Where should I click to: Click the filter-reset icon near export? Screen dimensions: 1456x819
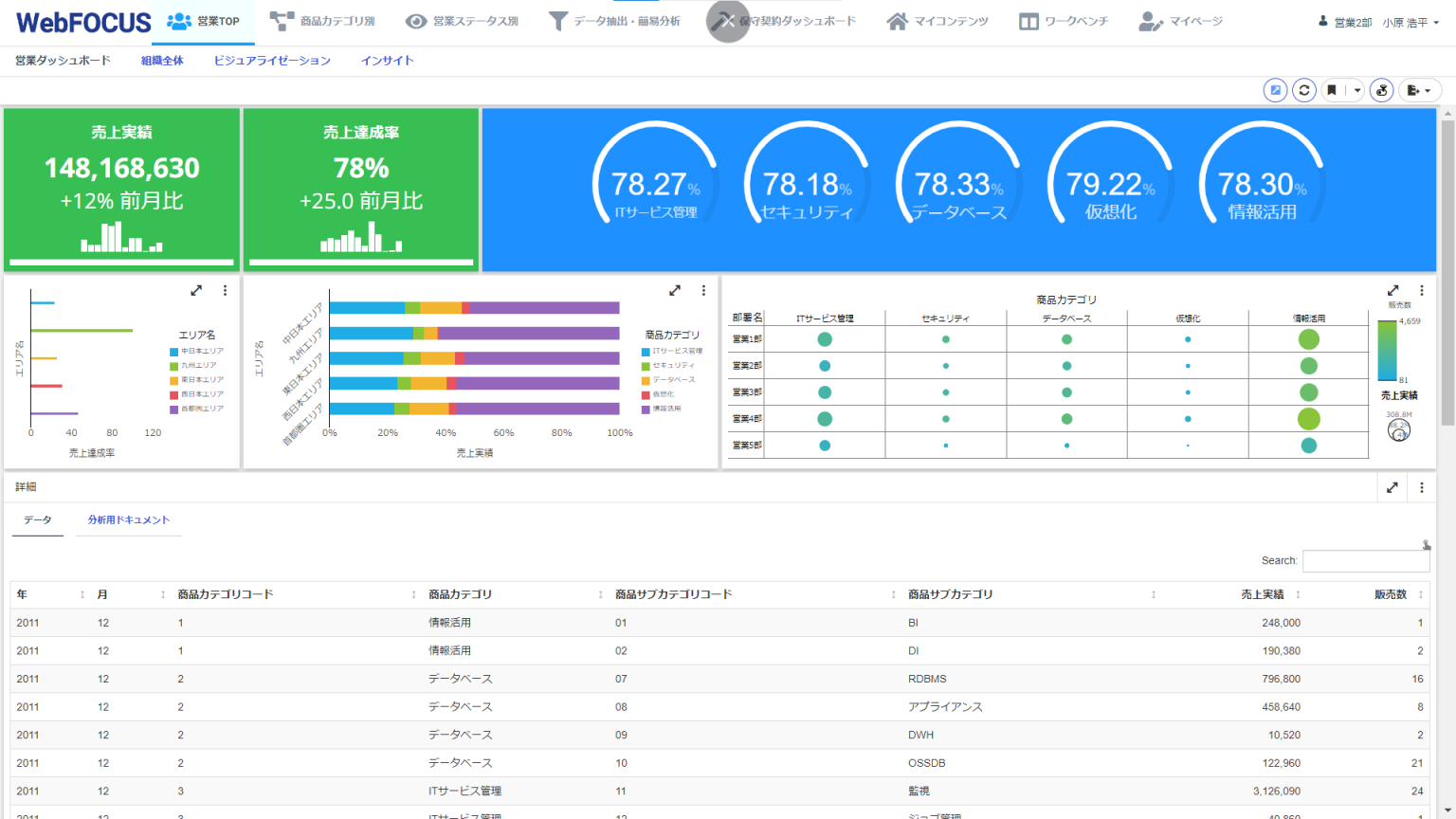coord(1381,90)
